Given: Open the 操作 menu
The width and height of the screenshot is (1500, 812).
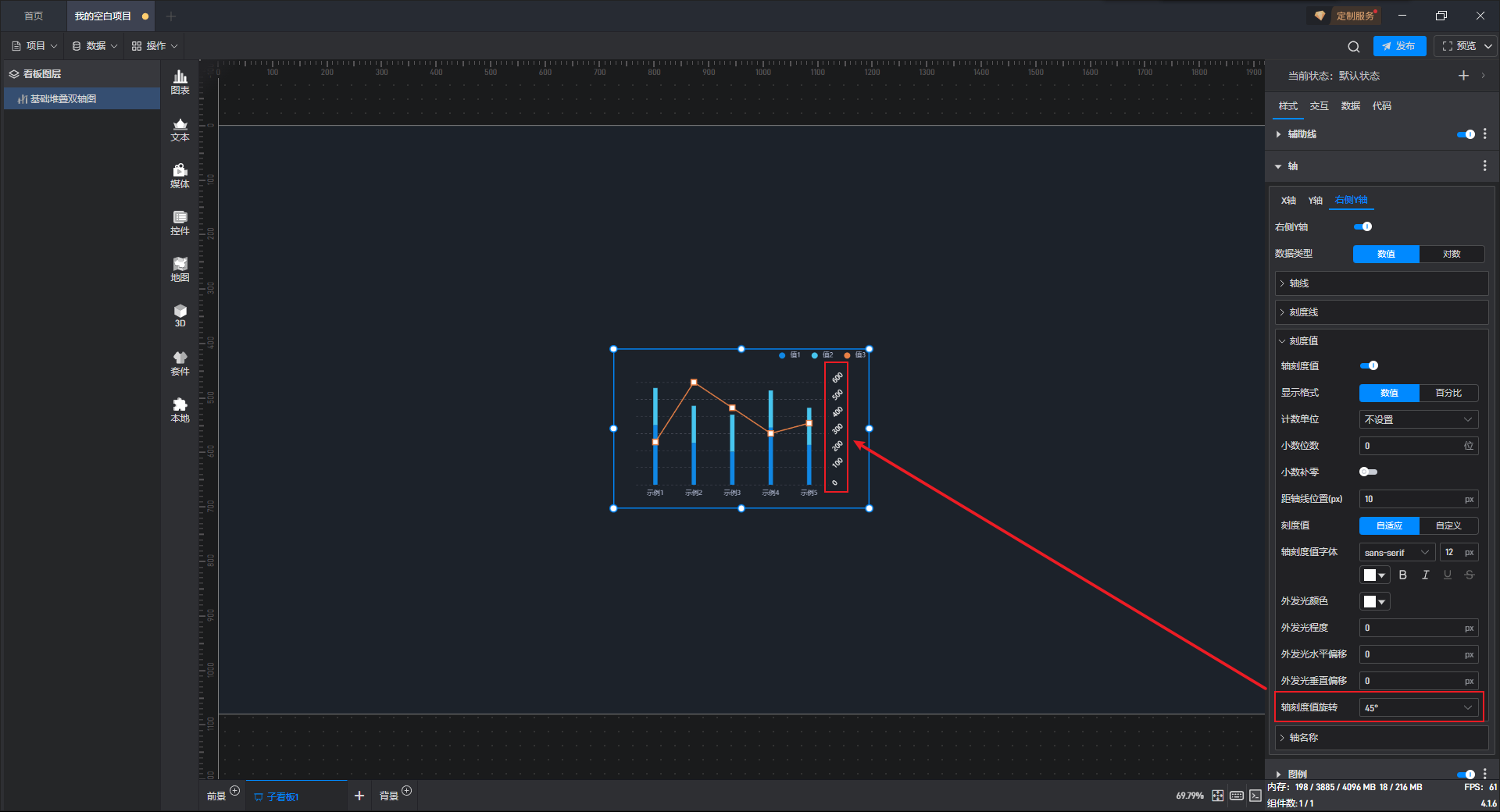Looking at the screenshot, I should [x=155, y=46].
